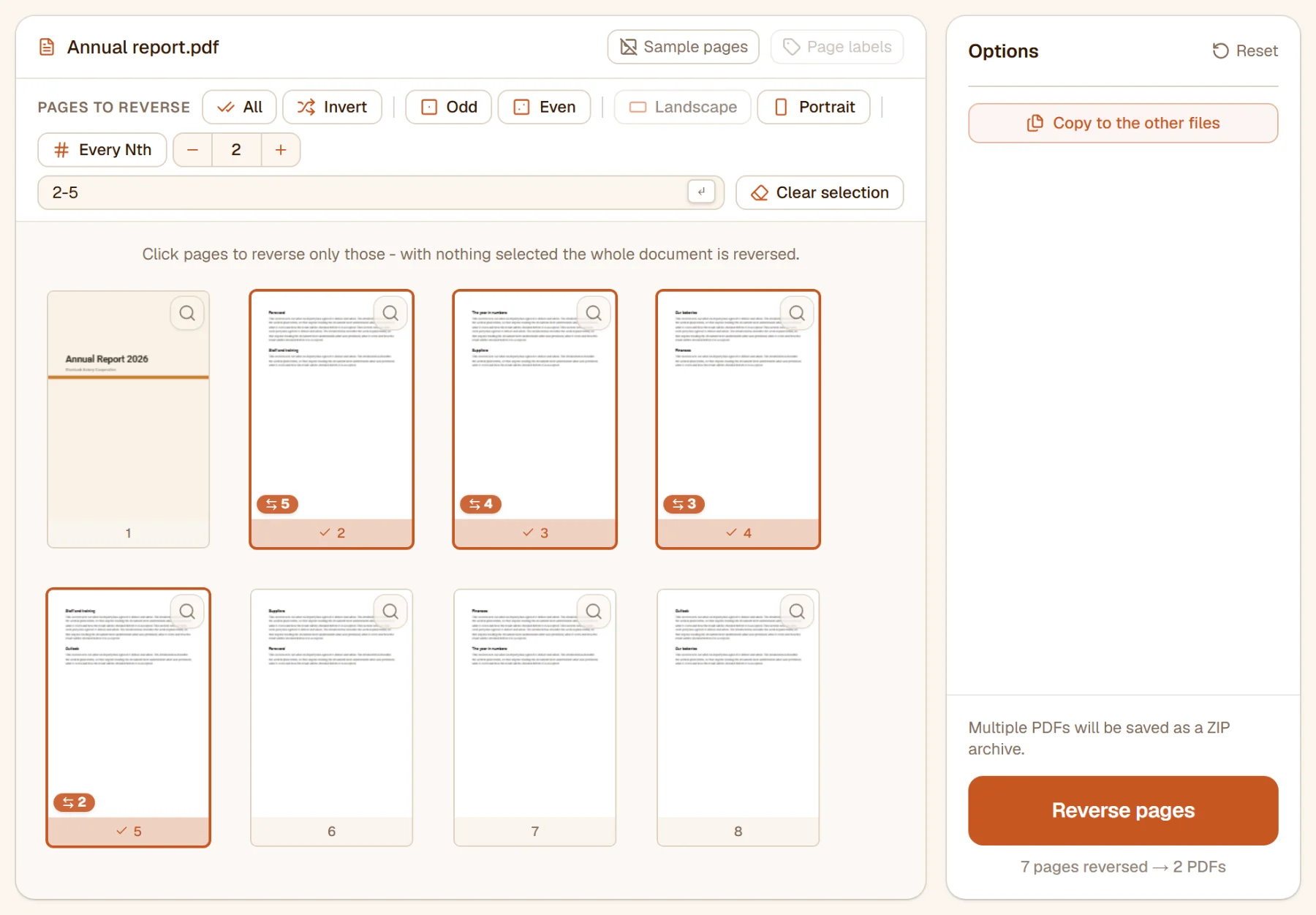The image size is (1316, 915).
Task: Apply page range with enter icon
Action: [x=701, y=192]
